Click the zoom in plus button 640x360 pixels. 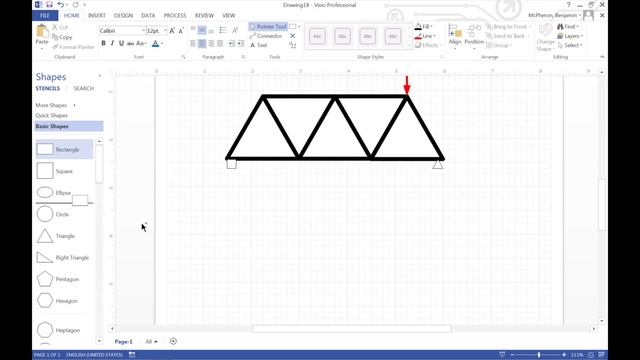click(x=564, y=355)
